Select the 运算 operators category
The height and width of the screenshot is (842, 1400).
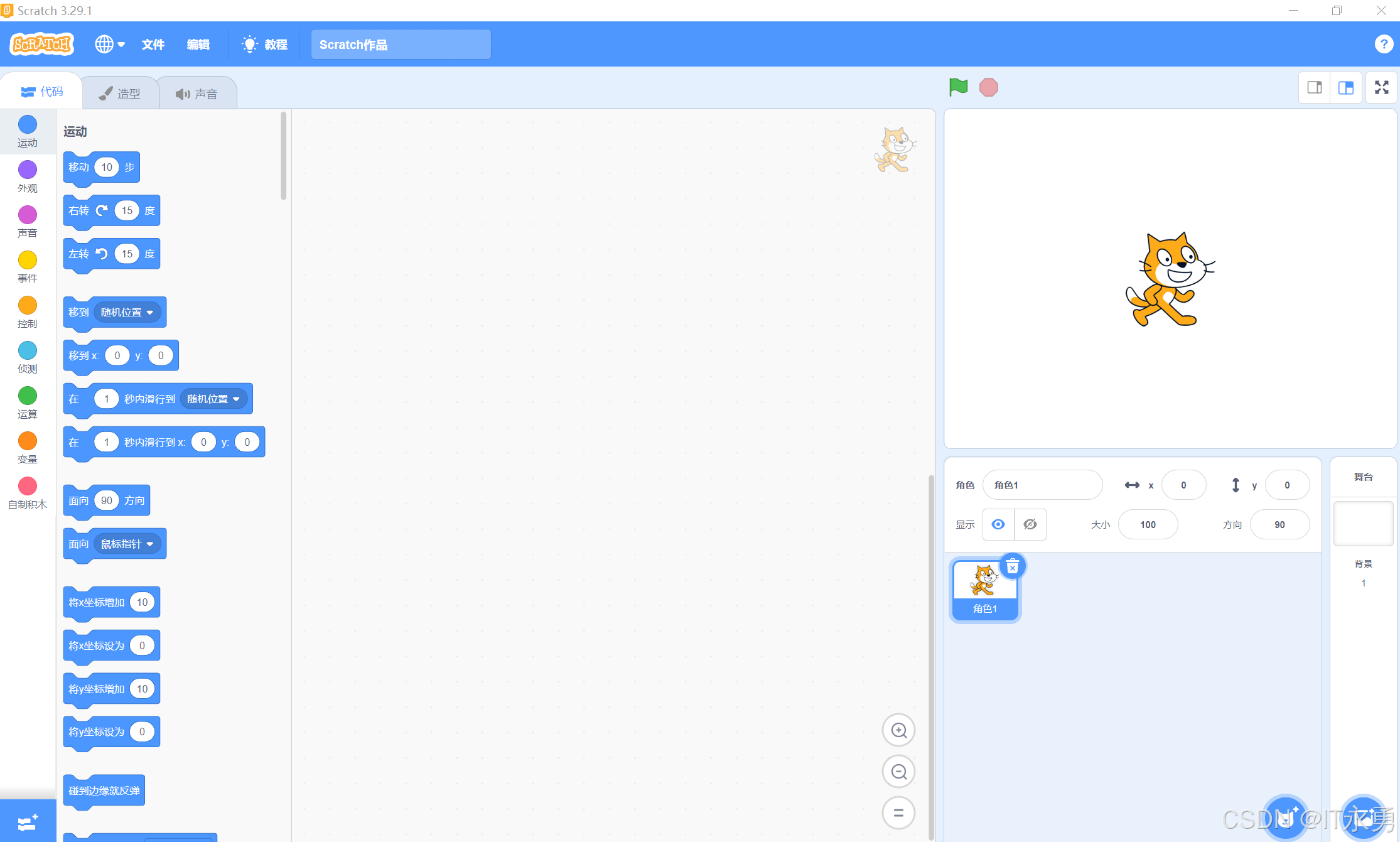click(28, 402)
